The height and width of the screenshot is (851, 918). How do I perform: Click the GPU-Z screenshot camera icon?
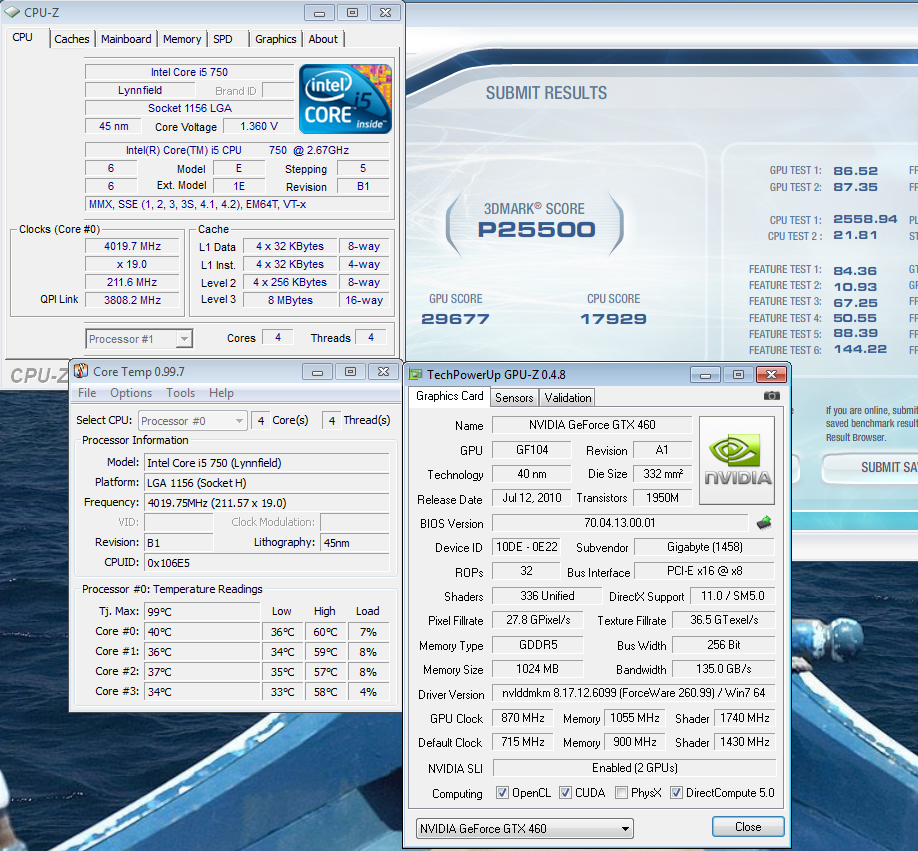point(772,396)
